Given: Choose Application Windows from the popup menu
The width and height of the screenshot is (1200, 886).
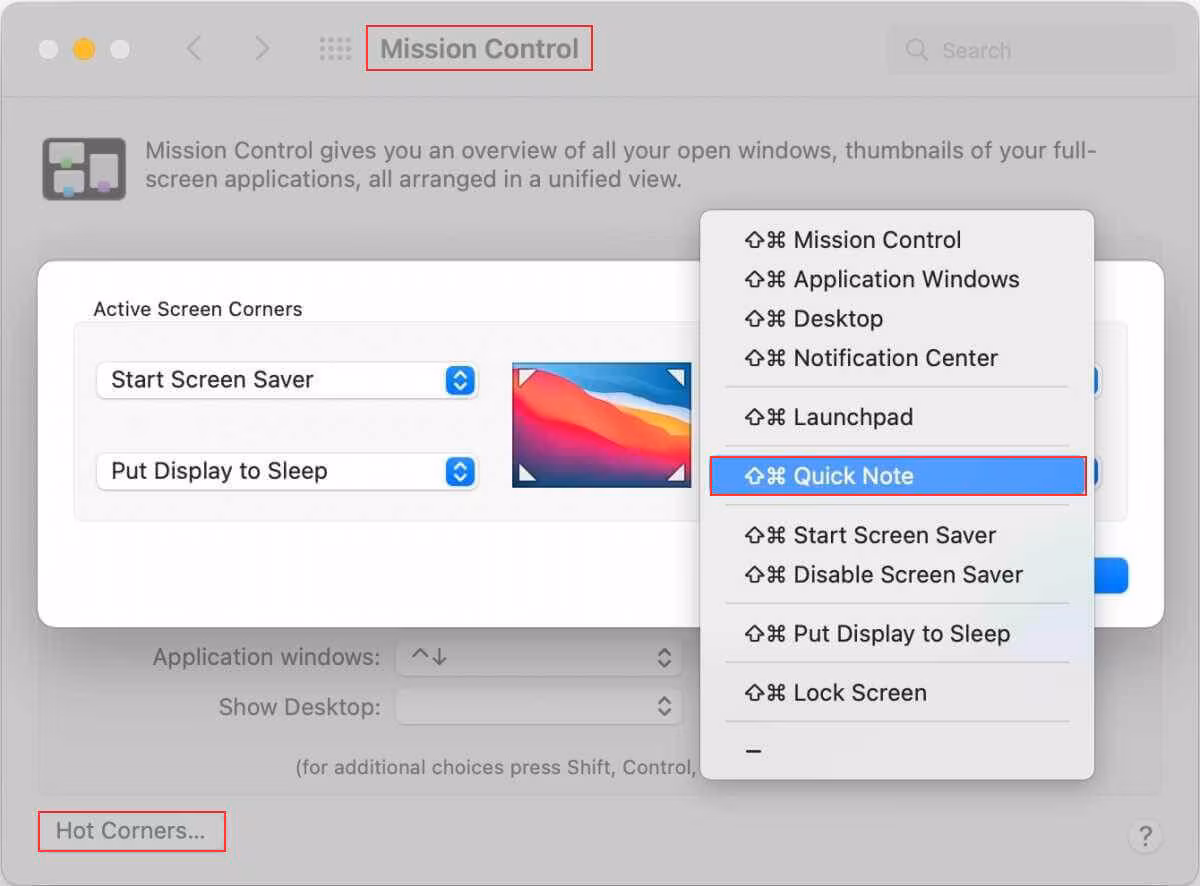Looking at the screenshot, I should point(897,279).
